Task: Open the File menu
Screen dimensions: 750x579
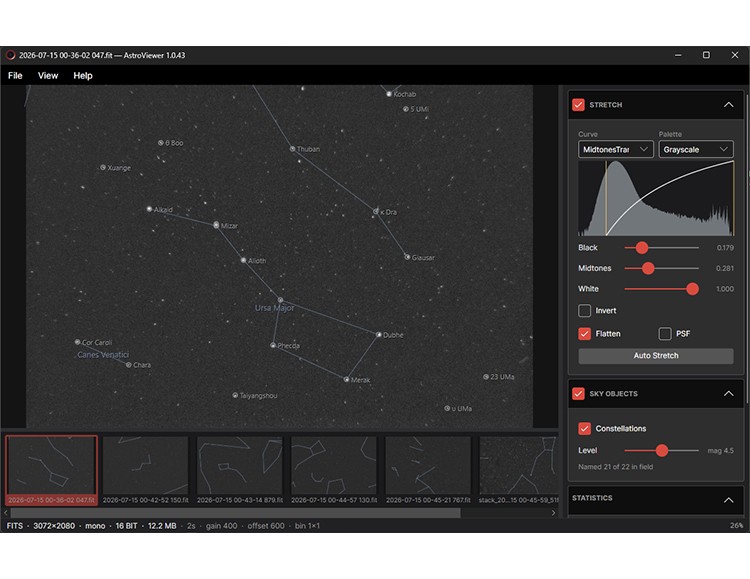Action: tap(15, 76)
